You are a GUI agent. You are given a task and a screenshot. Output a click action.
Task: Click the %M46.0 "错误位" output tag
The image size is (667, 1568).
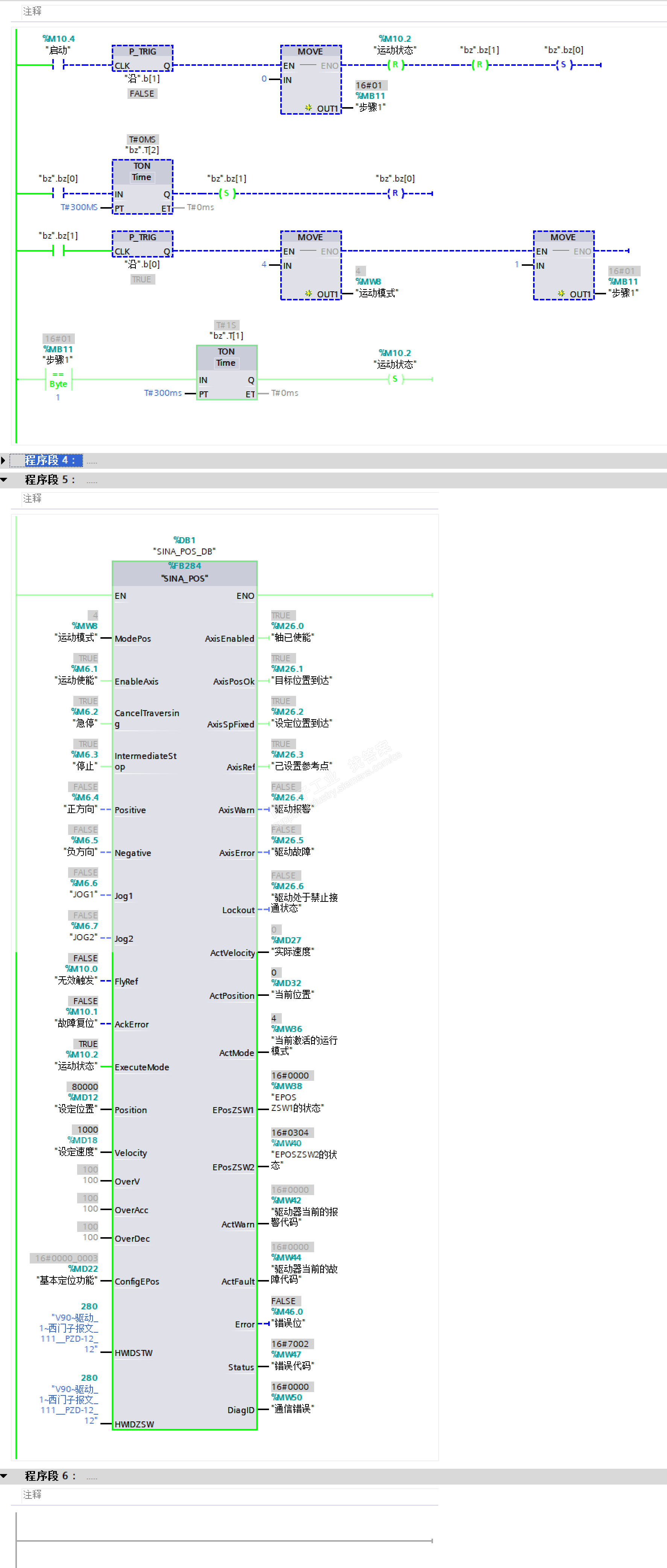[287, 1317]
